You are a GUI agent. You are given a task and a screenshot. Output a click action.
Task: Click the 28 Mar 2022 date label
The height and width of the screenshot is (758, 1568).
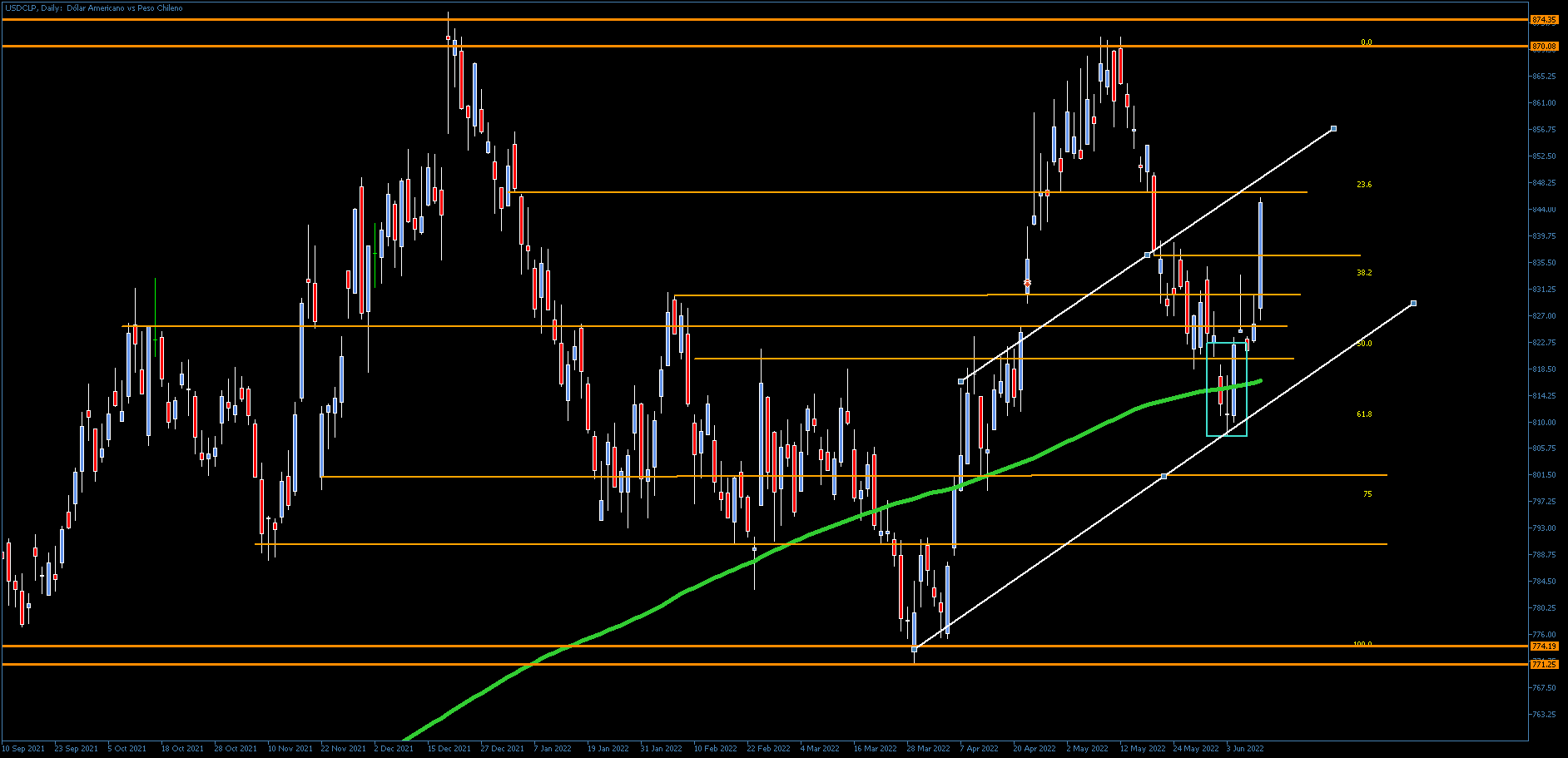(x=928, y=749)
